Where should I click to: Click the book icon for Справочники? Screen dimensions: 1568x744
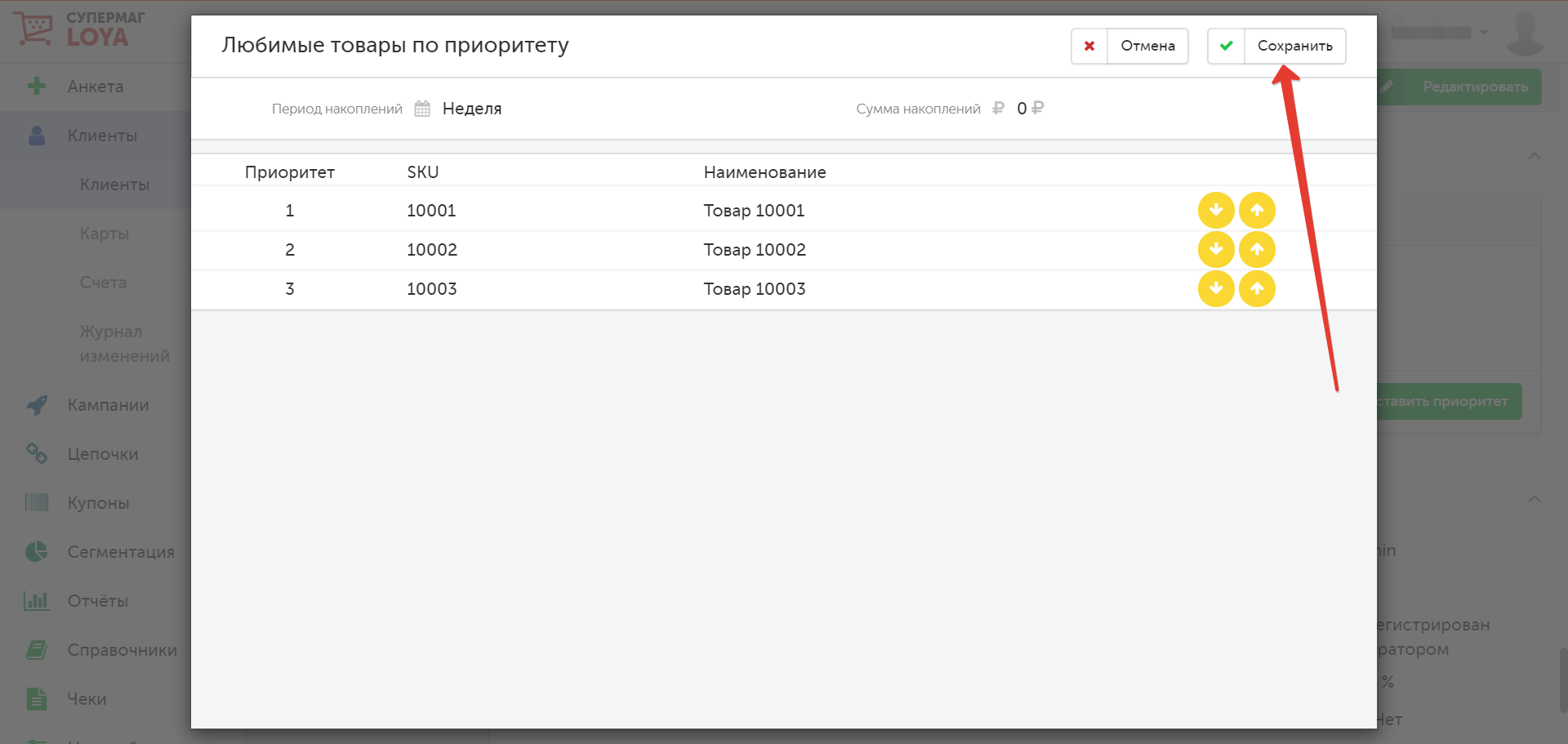[37, 650]
